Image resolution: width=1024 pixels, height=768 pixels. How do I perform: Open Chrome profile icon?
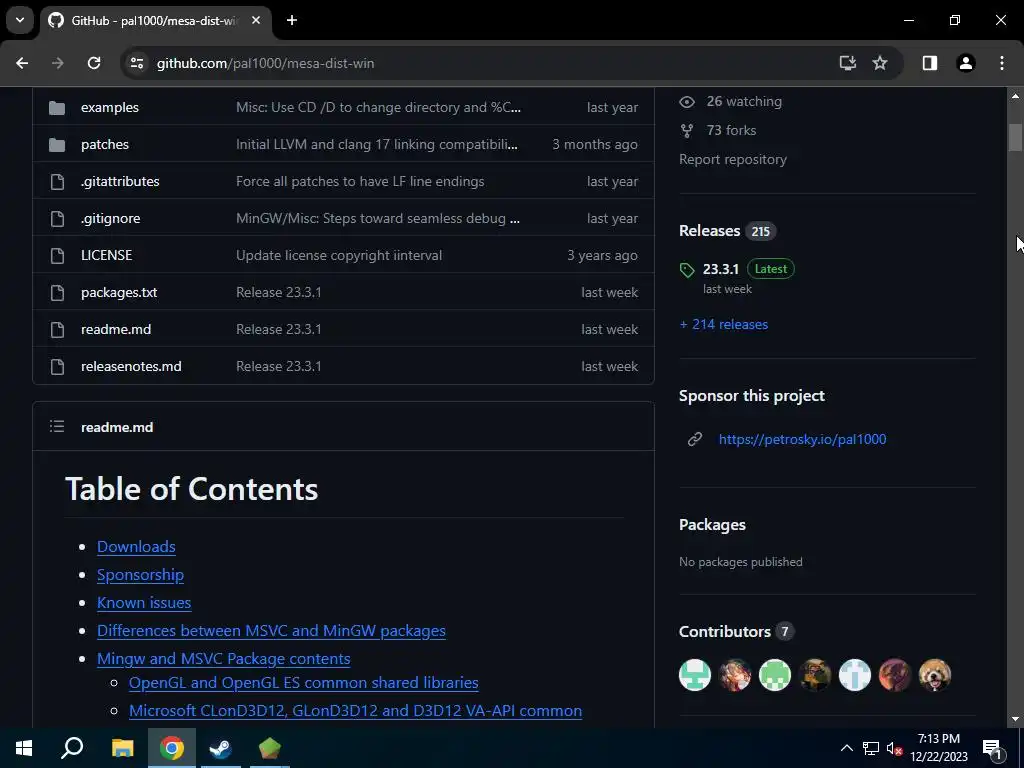point(966,63)
